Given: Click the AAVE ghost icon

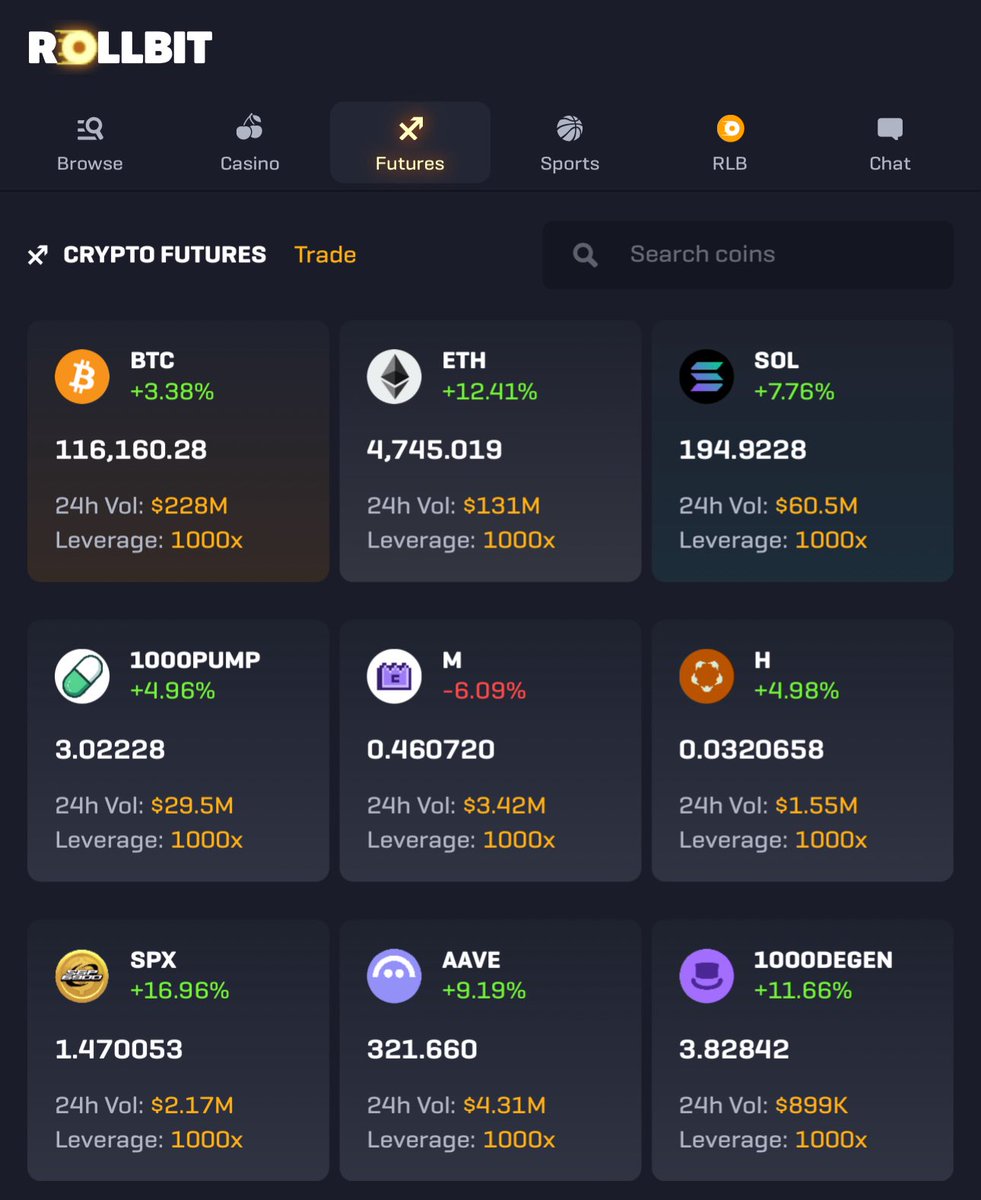Looking at the screenshot, I should (x=394, y=976).
